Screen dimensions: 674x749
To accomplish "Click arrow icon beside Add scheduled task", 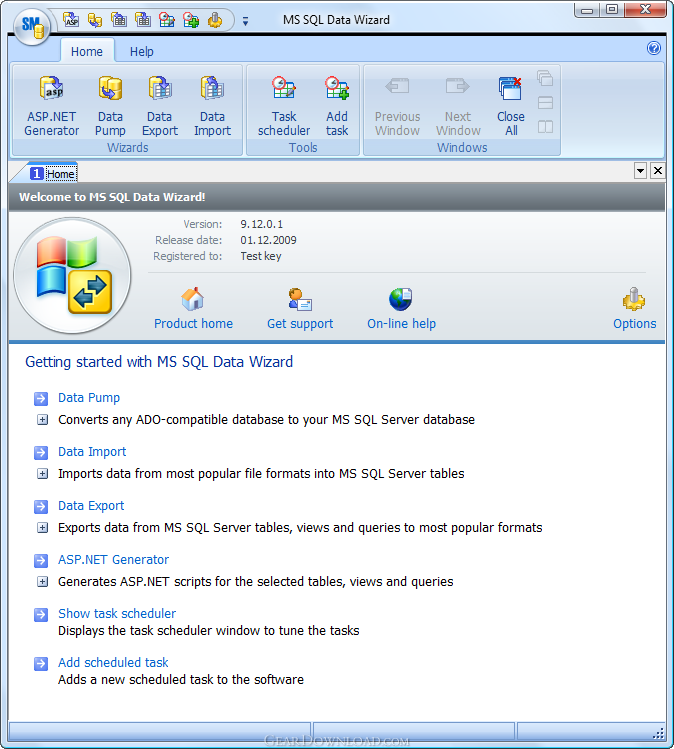I will (41, 663).
